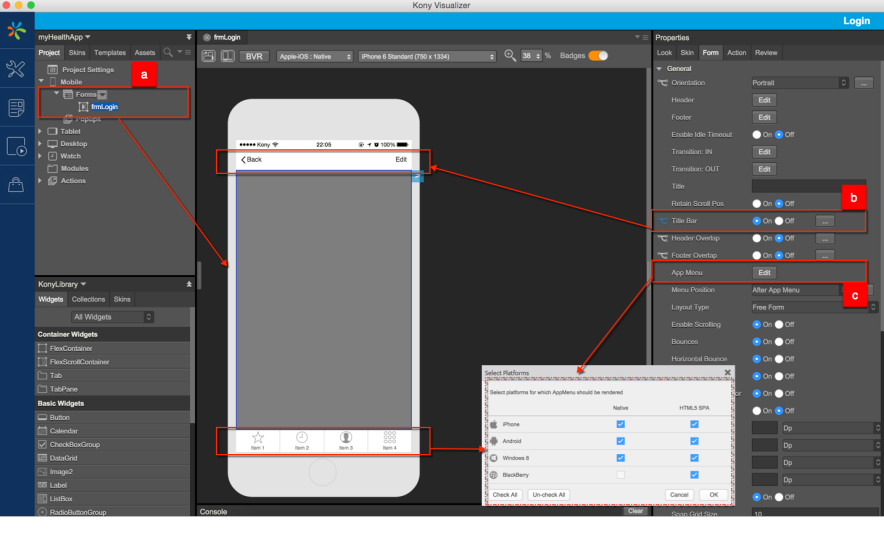Open the wrench and screwdriver tools icon
The width and height of the screenshot is (884, 539).
point(15,69)
